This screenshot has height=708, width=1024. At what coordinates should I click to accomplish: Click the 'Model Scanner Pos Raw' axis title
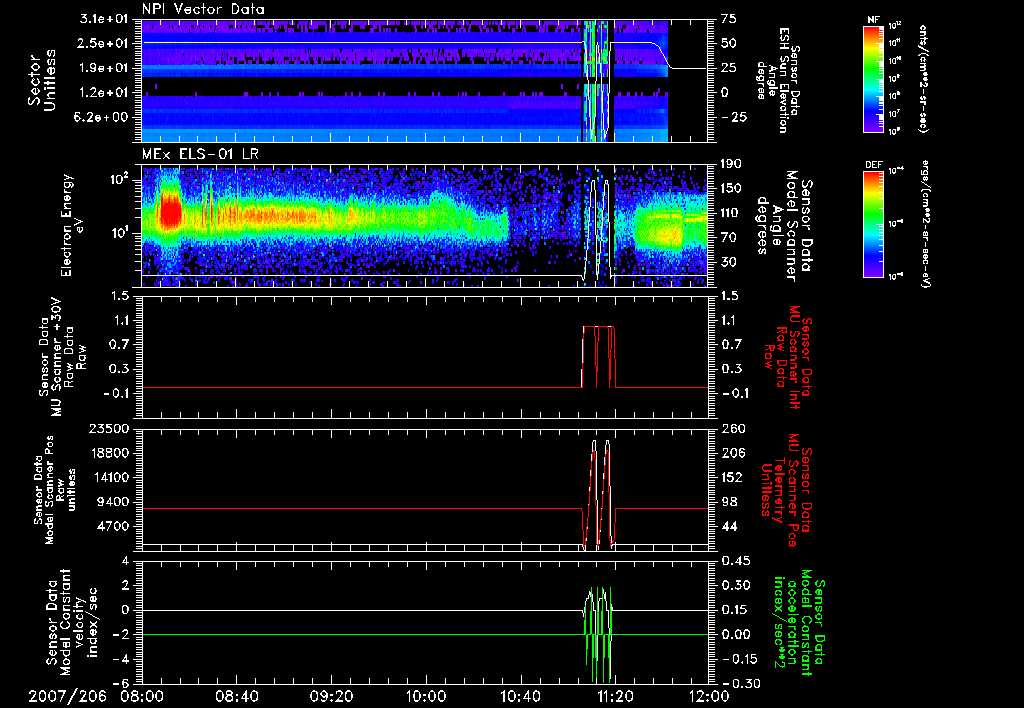point(56,489)
